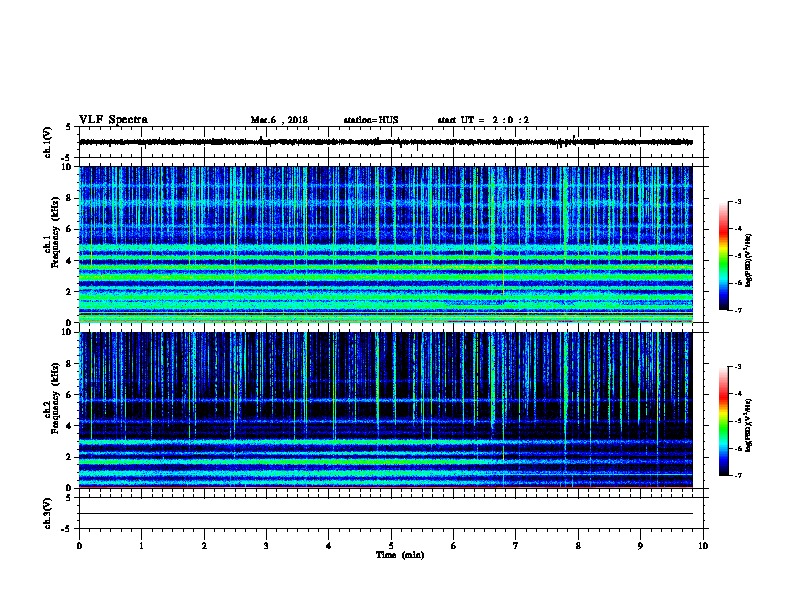Click the ch.1 voltage waveform trace panel
This screenshot has width=792, height=612.
coord(391,142)
